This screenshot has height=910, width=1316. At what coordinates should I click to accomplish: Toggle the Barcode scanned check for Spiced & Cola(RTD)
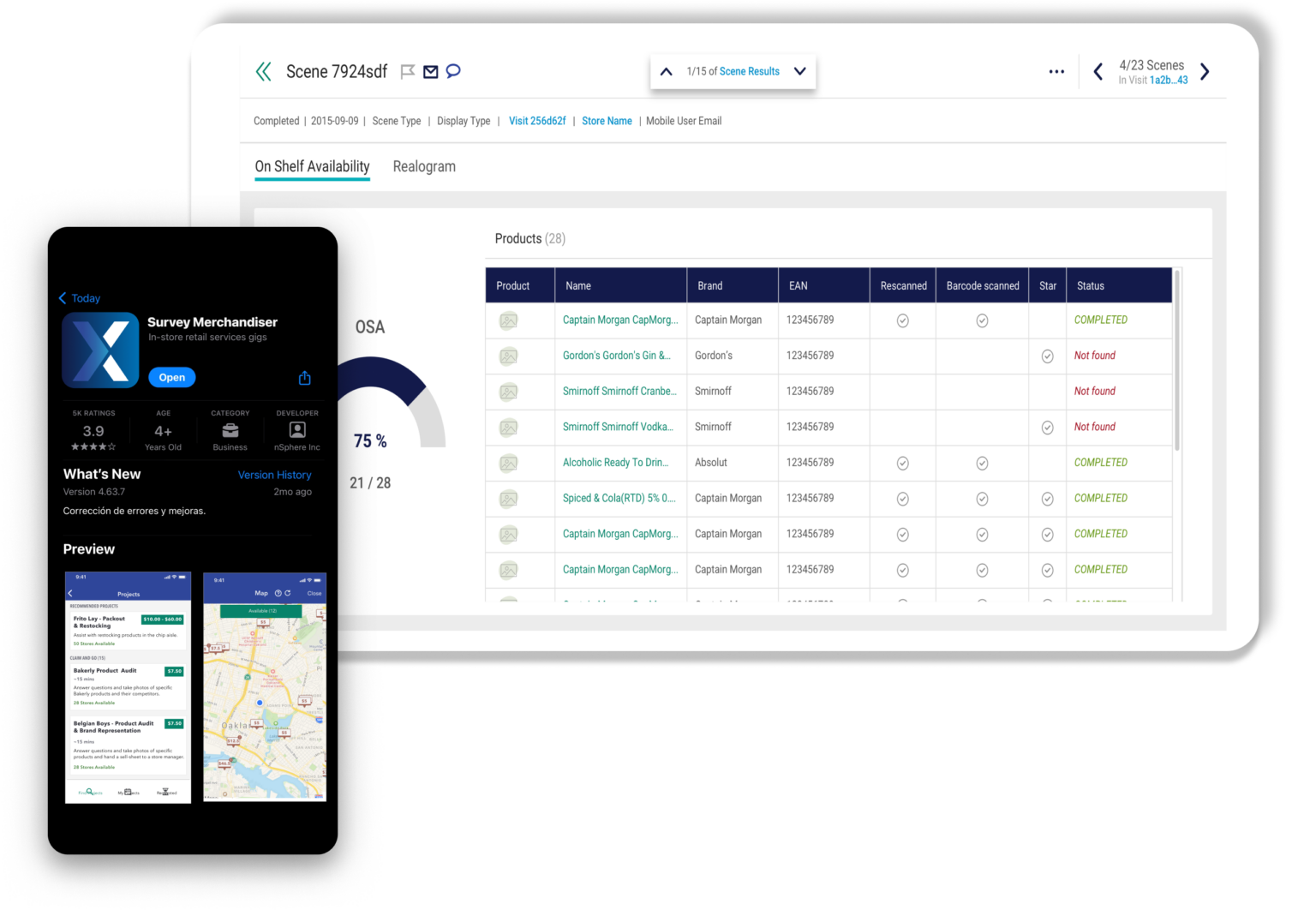pos(982,499)
